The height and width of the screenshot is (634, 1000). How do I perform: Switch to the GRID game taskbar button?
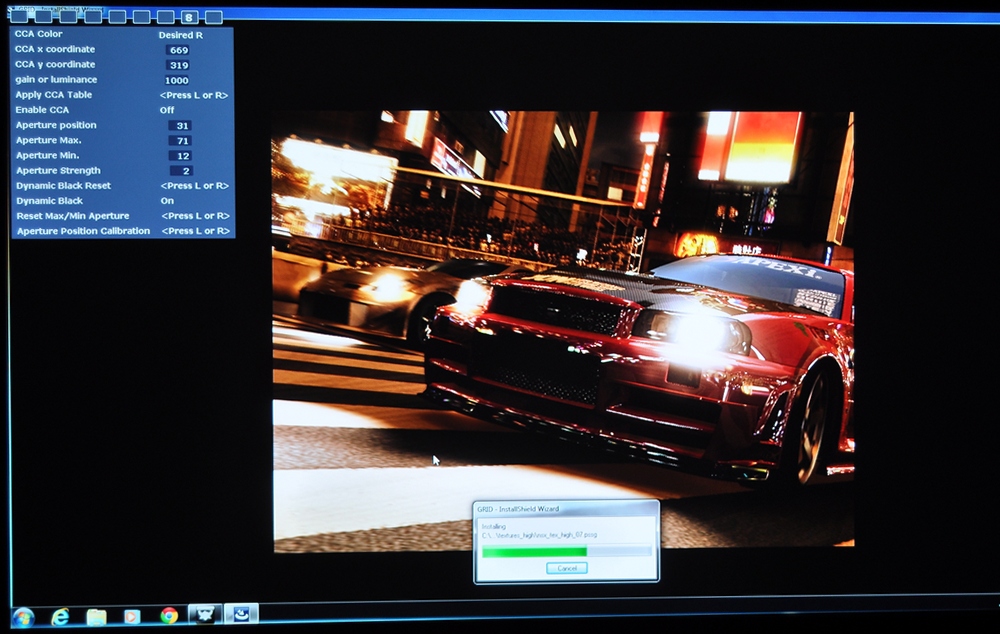click(x=205, y=614)
